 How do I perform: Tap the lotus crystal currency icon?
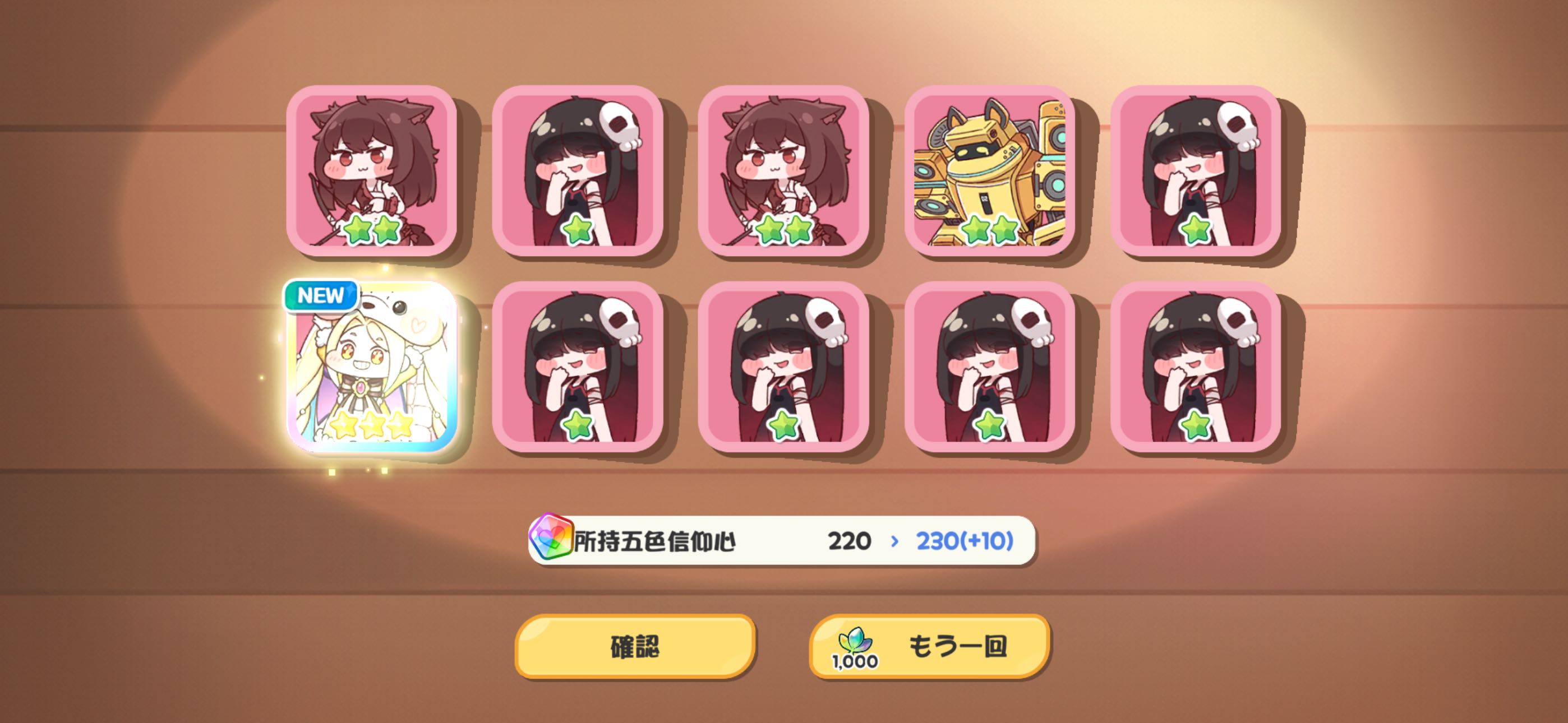click(x=855, y=641)
